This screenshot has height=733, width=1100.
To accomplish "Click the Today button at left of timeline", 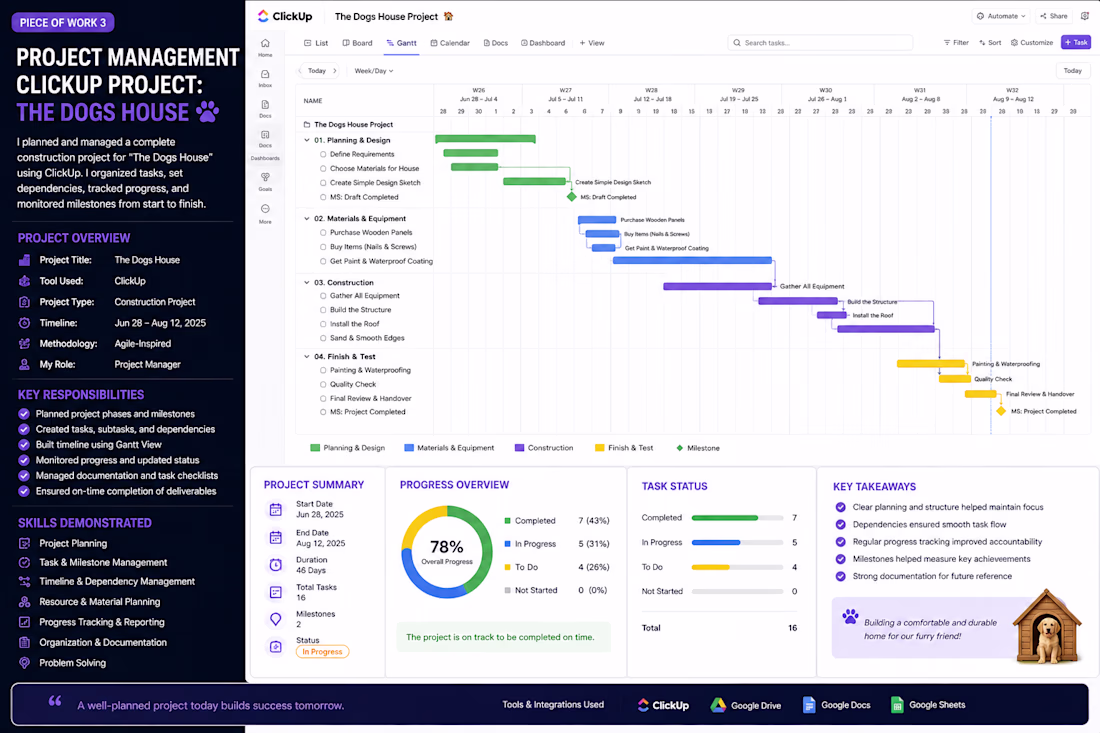I will 317,71.
